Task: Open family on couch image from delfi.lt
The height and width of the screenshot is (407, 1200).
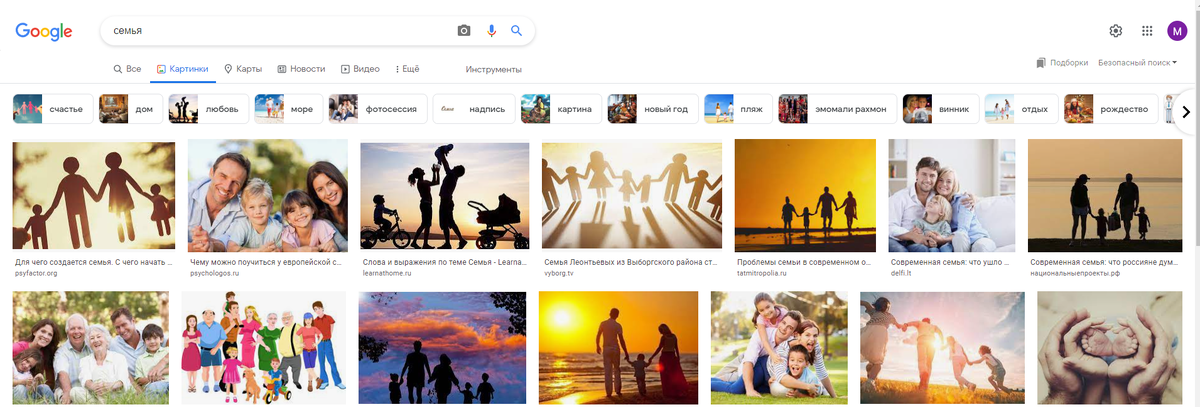Action: pyautogui.click(x=952, y=195)
